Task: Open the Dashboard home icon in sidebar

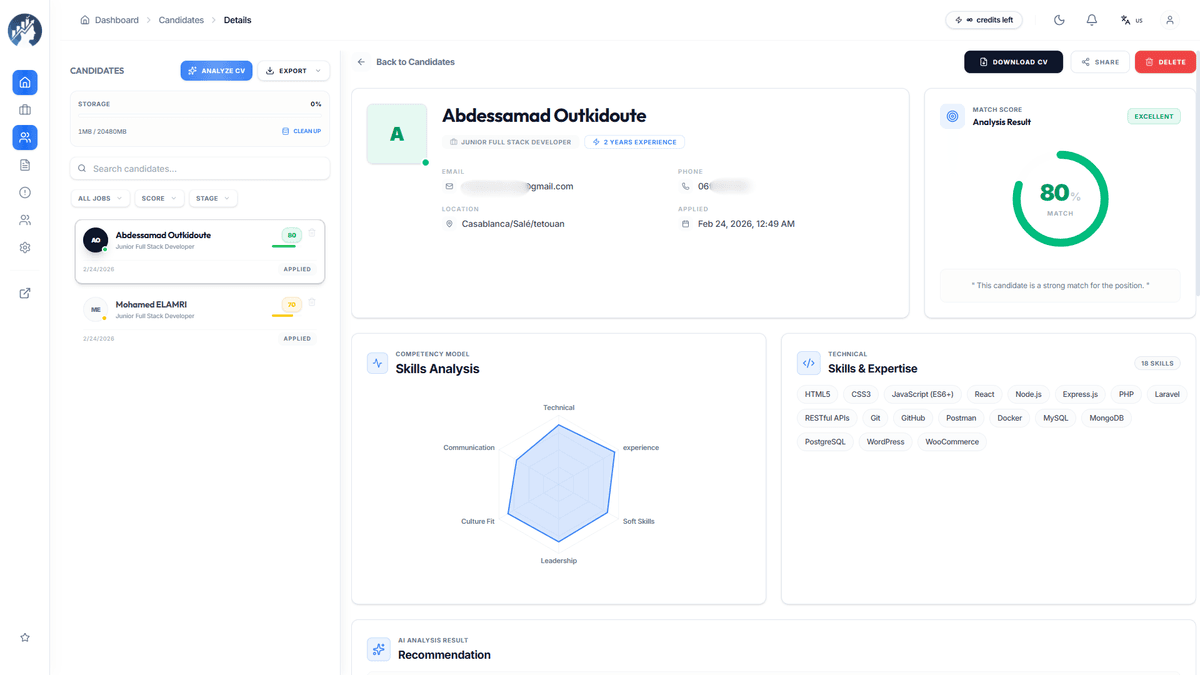Action: point(24,82)
